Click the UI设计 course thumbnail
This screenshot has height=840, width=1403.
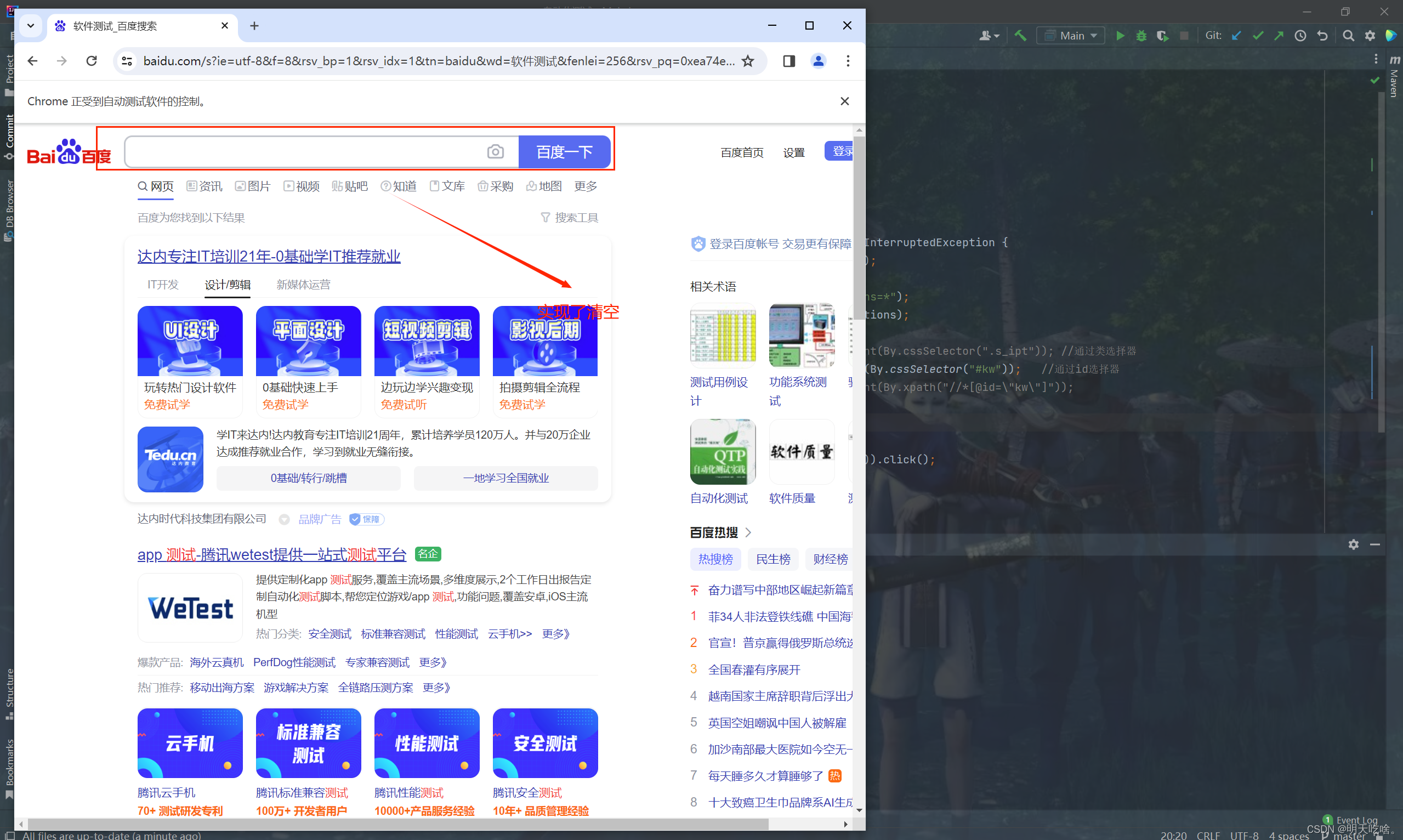point(190,340)
